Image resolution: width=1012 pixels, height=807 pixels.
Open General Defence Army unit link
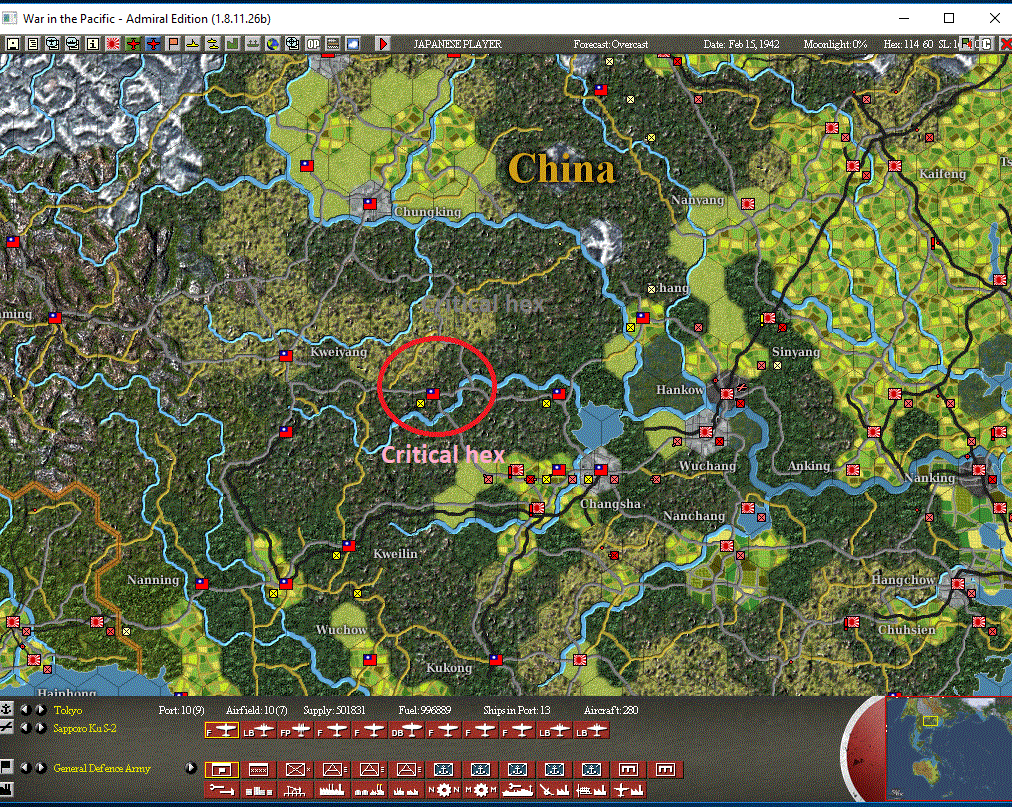tap(102, 768)
